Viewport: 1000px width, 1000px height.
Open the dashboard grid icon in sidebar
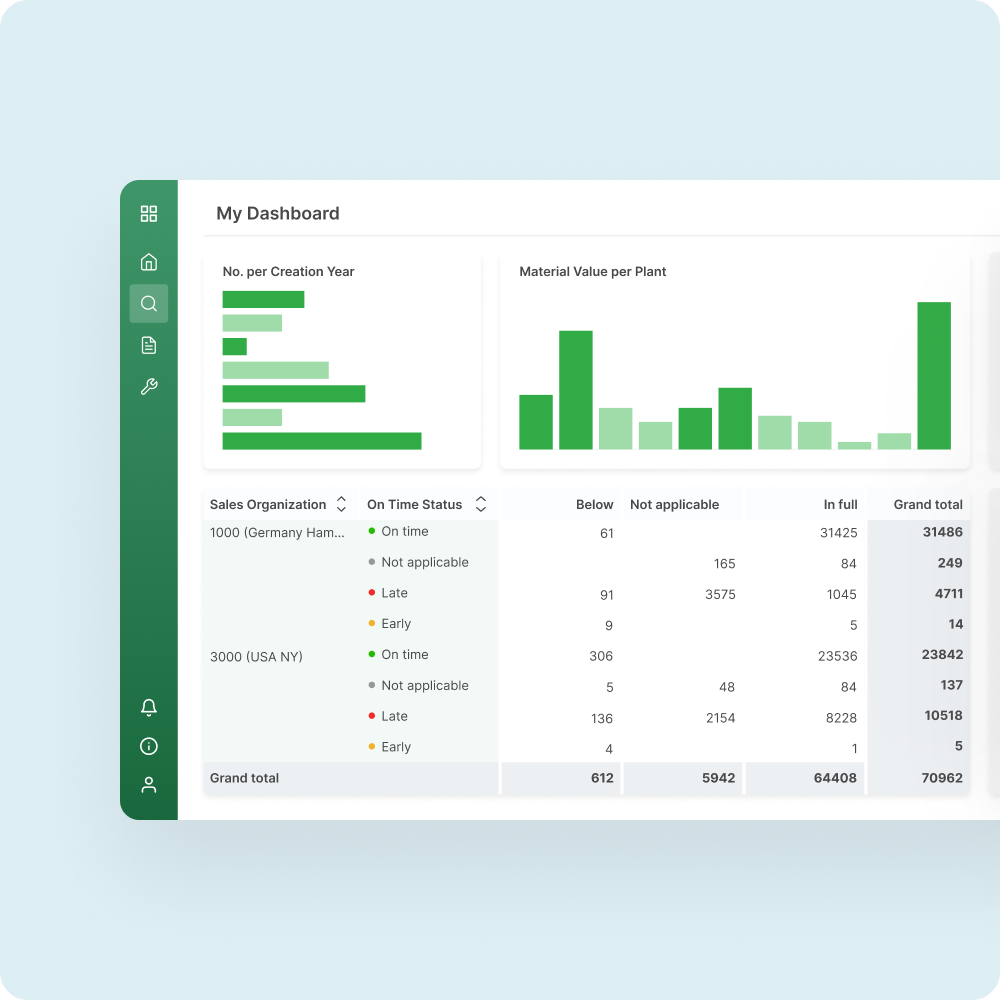point(149,214)
